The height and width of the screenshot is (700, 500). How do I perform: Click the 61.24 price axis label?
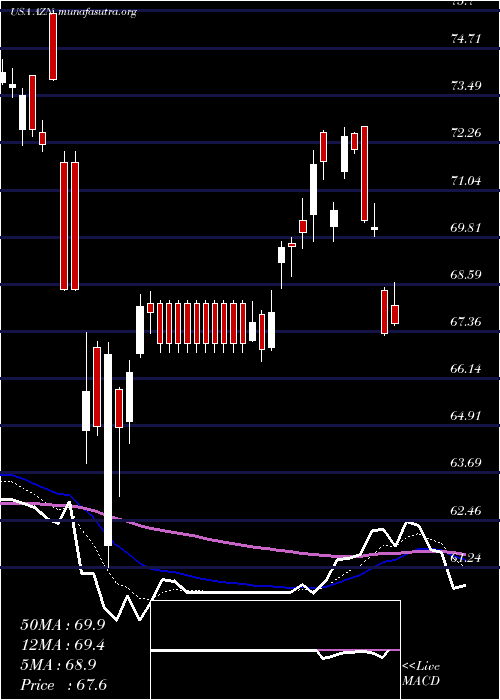[466, 558]
